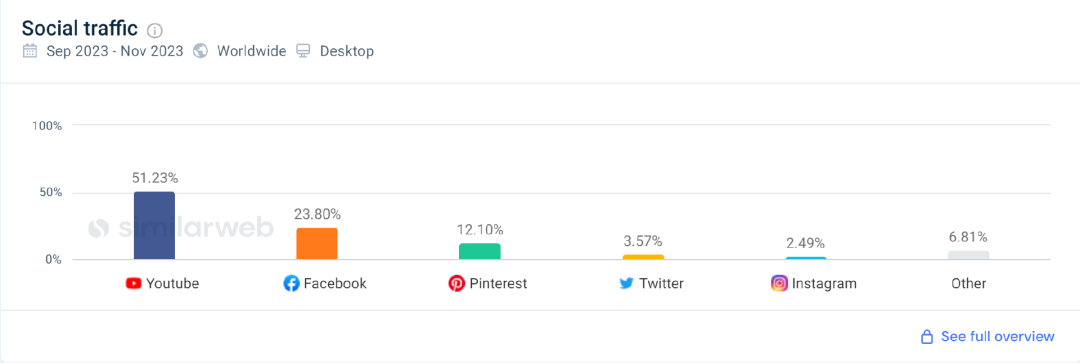This screenshot has height=363, width=1080.
Task: Click the calendar icon before date range
Action: [30, 51]
